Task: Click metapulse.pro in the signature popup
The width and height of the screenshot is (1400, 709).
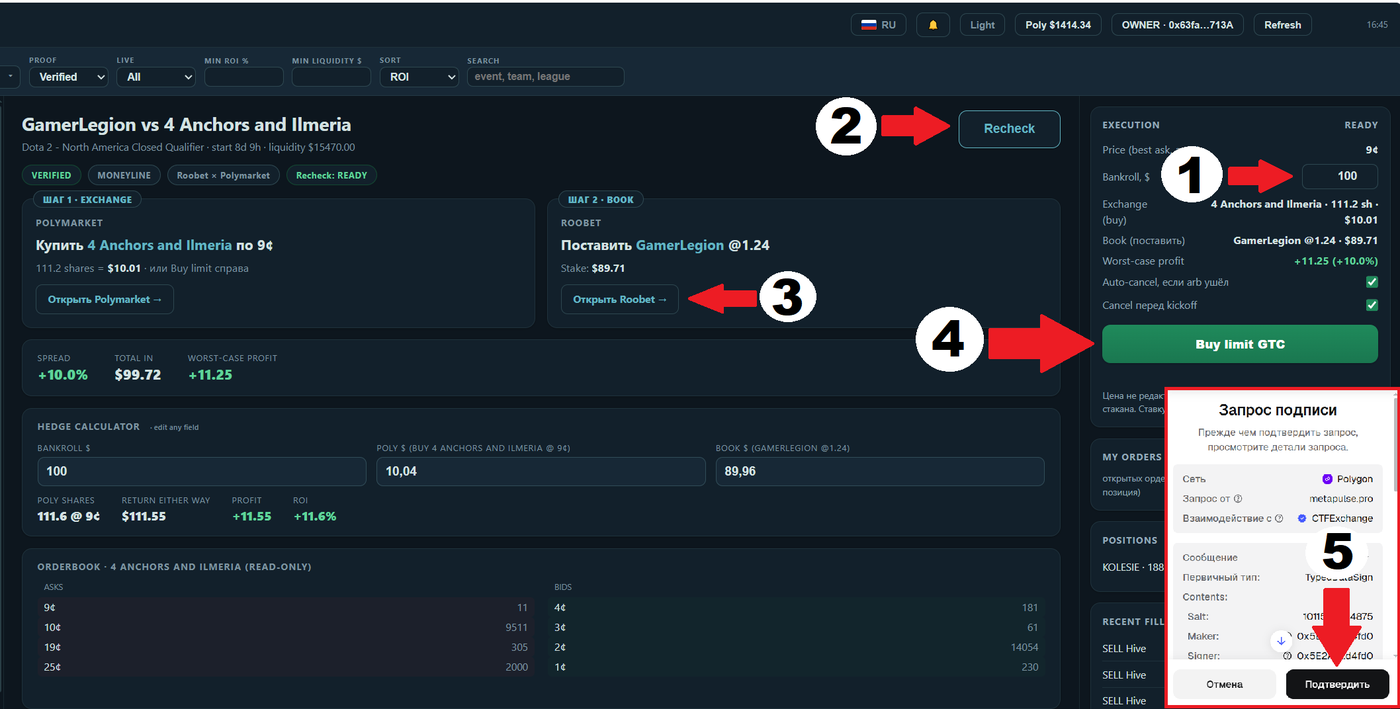Action: pyautogui.click(x=1341, y=498)
